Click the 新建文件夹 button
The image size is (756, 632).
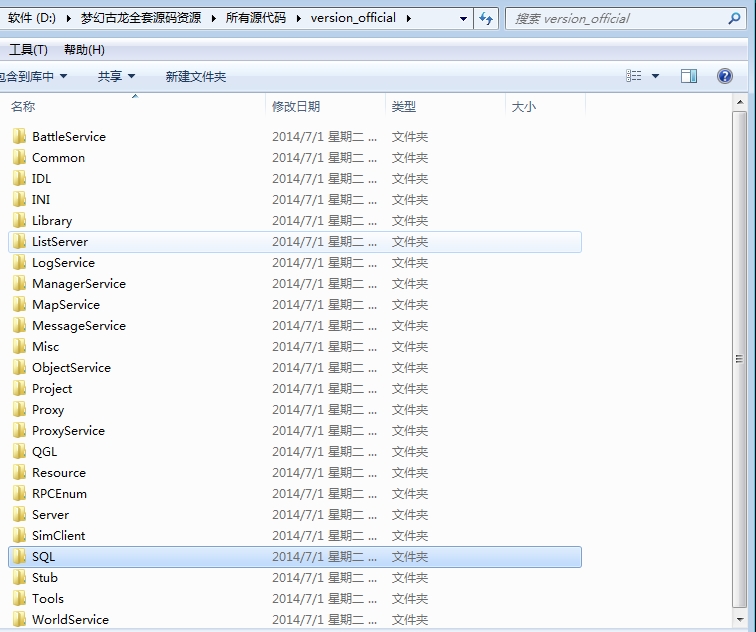point(196,76)
